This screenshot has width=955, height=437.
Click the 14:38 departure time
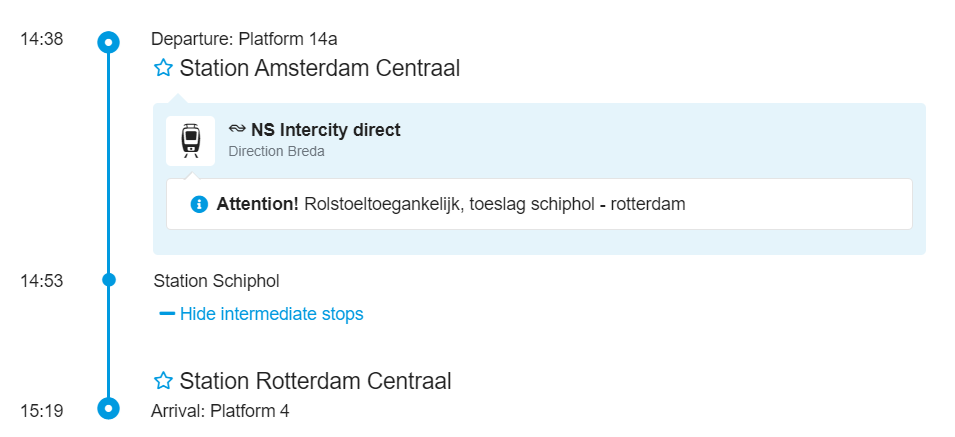pyautogui.click(x=41, y=39)
